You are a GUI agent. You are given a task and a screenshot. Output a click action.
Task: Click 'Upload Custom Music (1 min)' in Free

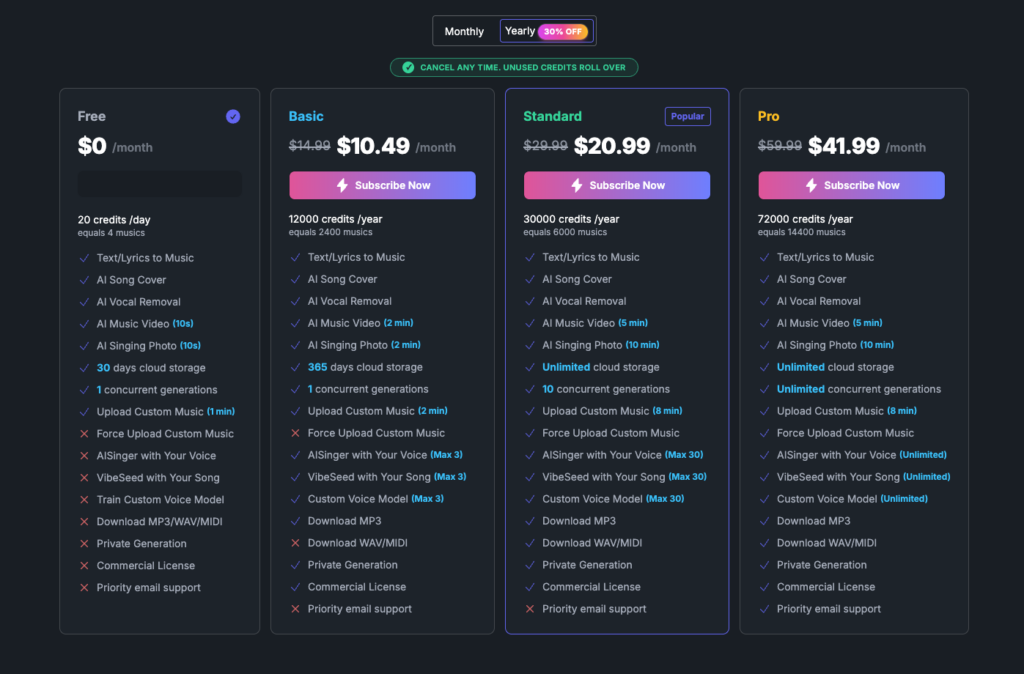166,411
